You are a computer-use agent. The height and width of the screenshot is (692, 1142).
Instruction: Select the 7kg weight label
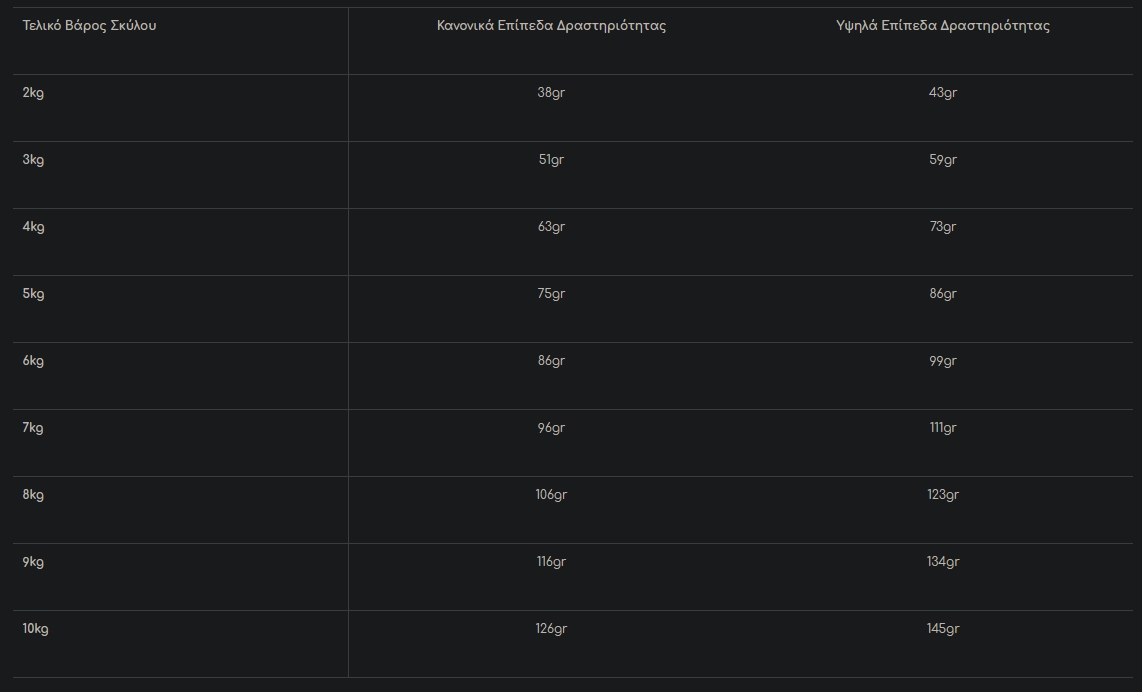click(x=34, y=428)
